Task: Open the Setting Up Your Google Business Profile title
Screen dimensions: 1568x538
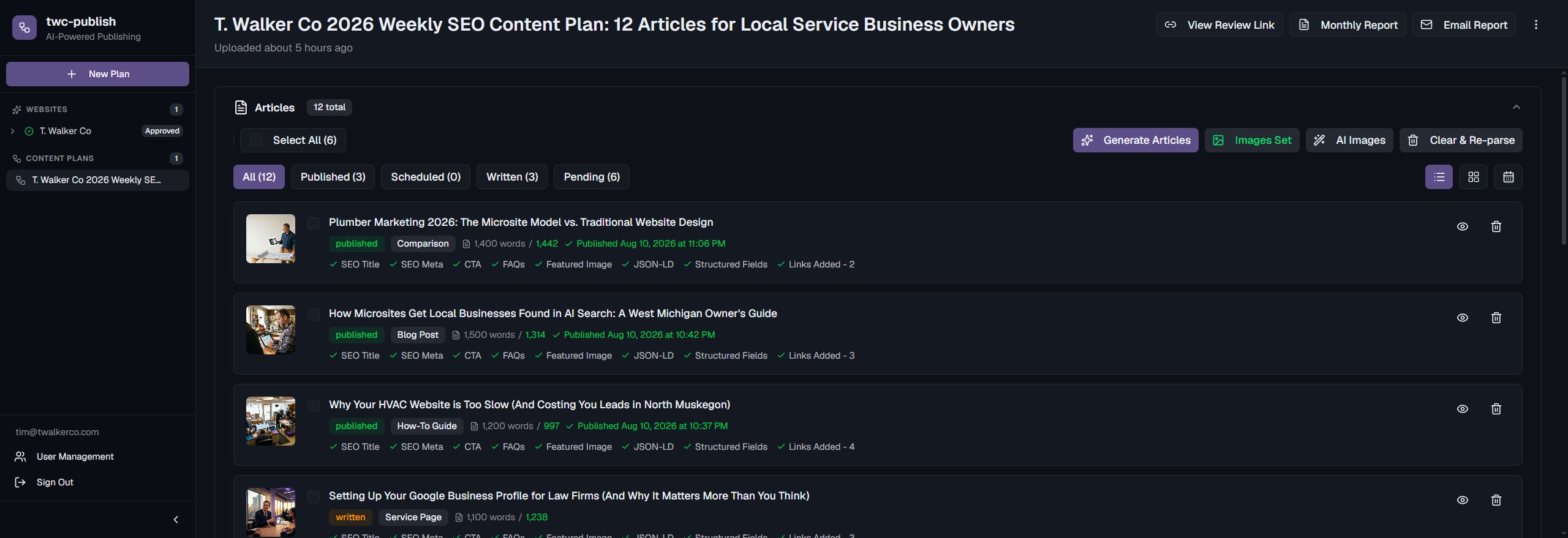Action: 569,496
